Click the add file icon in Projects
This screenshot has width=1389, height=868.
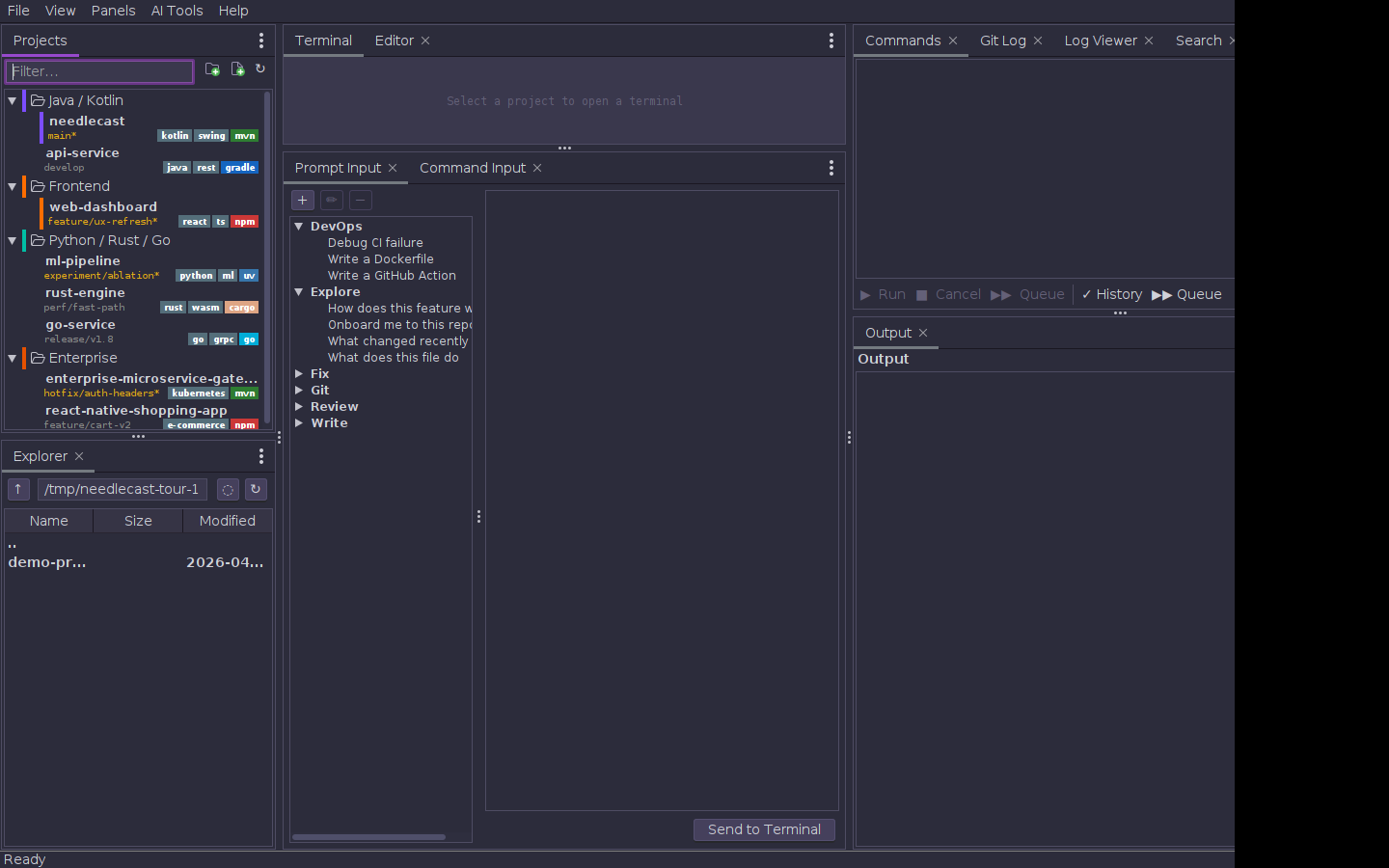coord(237,69)
